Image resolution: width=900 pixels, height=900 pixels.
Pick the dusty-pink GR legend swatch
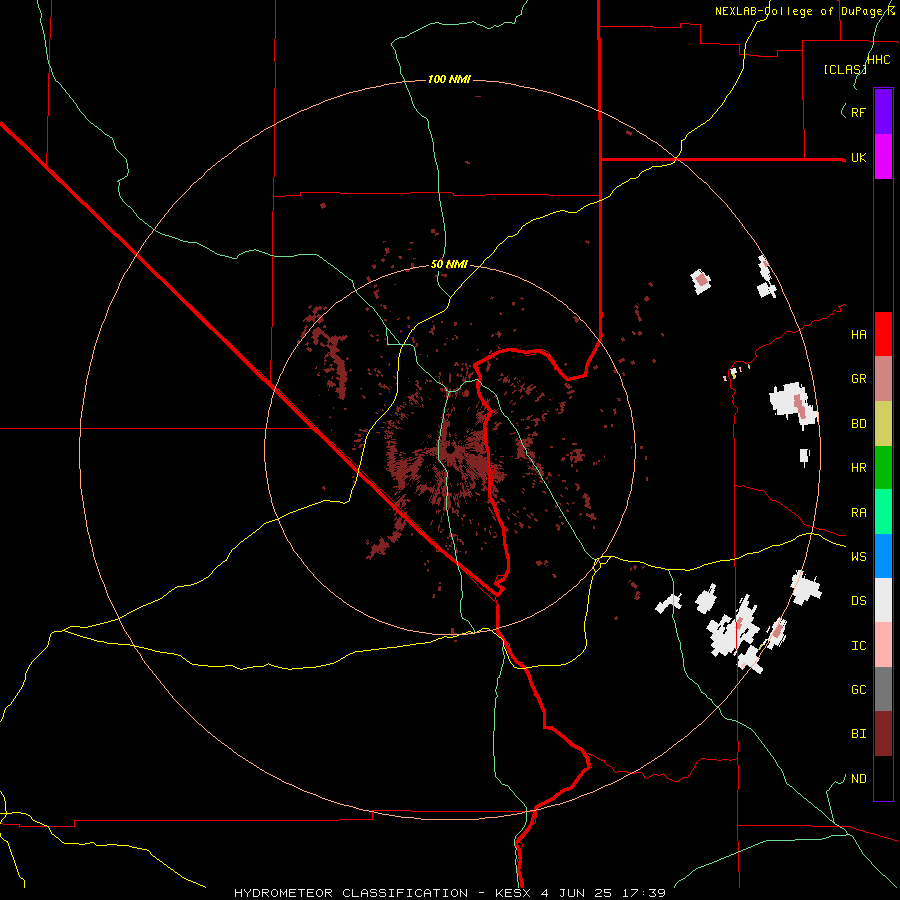(x=883, y=379)
